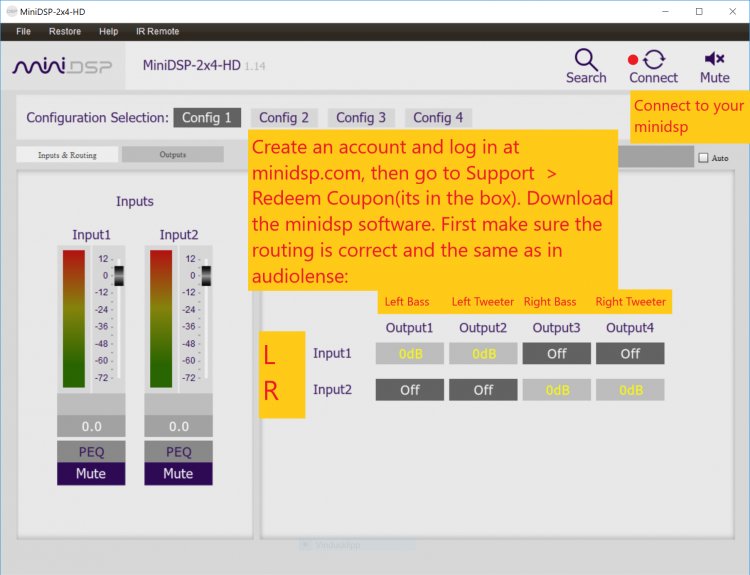Open the File menu
Viewport: 750px width, 575px height.
tap(23, 32)
